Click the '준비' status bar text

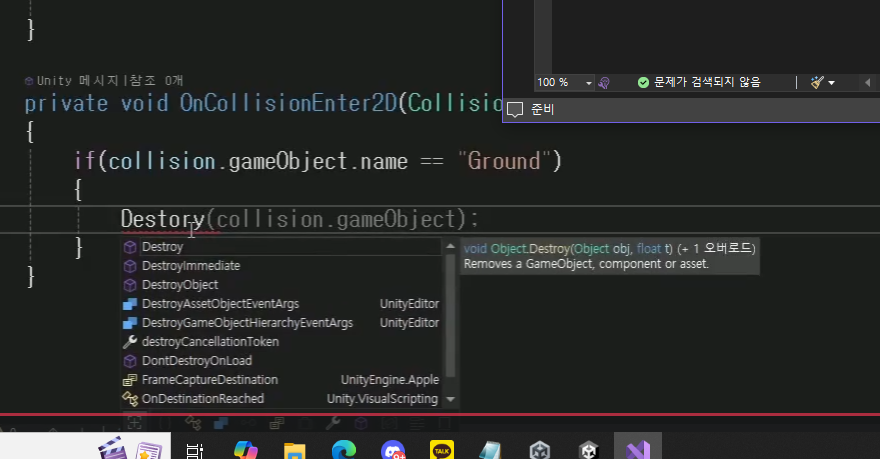pyautogui.click(x=542, y=109)
